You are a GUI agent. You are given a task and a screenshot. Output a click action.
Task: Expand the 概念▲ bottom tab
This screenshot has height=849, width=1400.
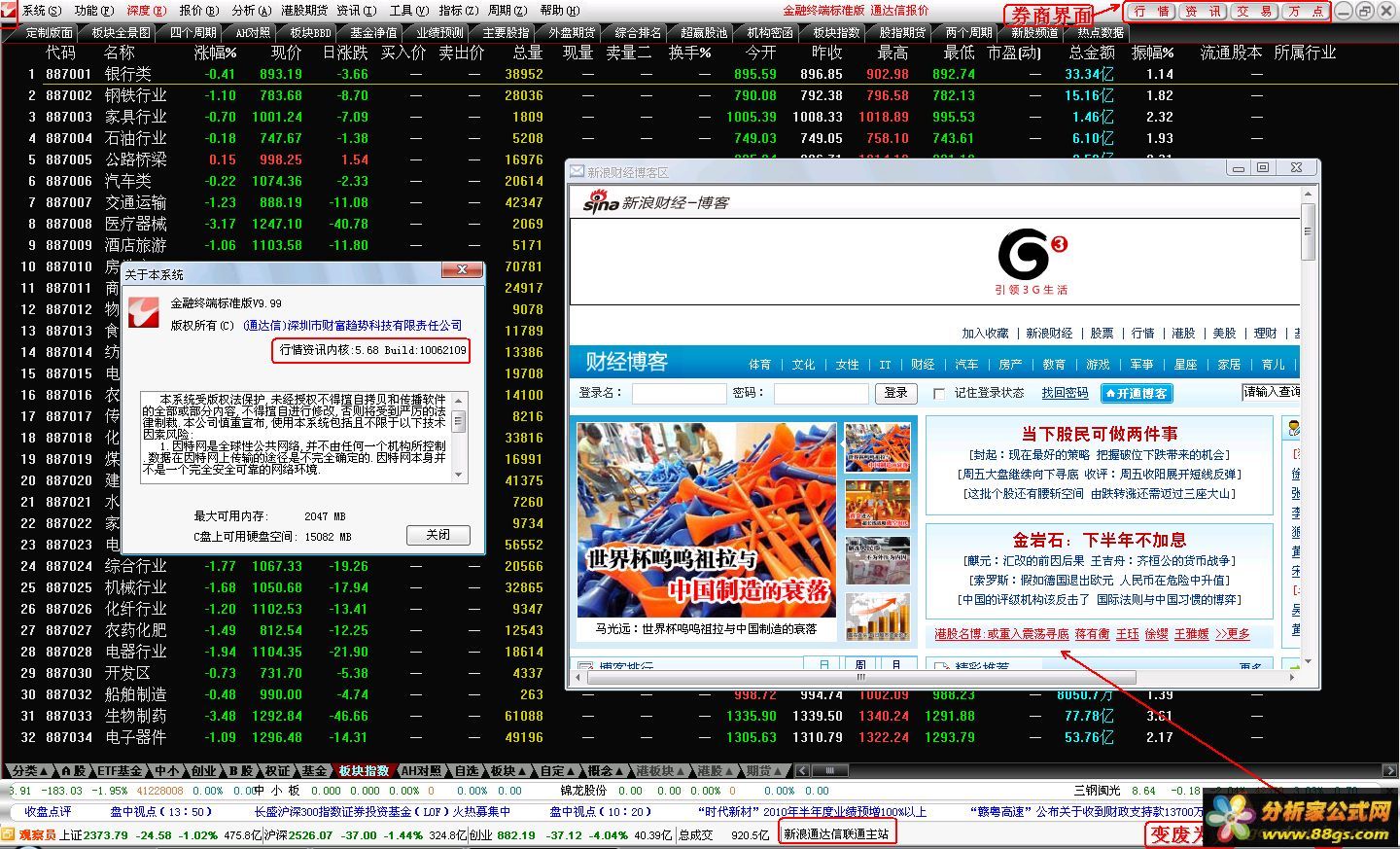[x=604, y=770]
